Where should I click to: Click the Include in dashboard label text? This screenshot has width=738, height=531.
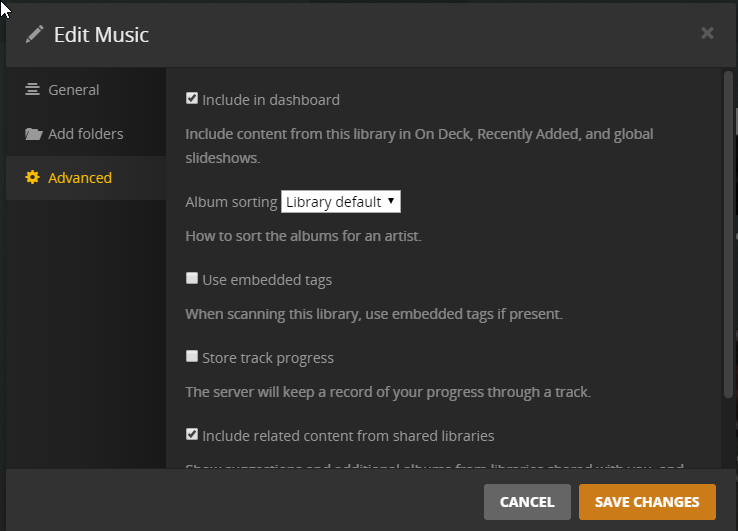tap(271, 100)
